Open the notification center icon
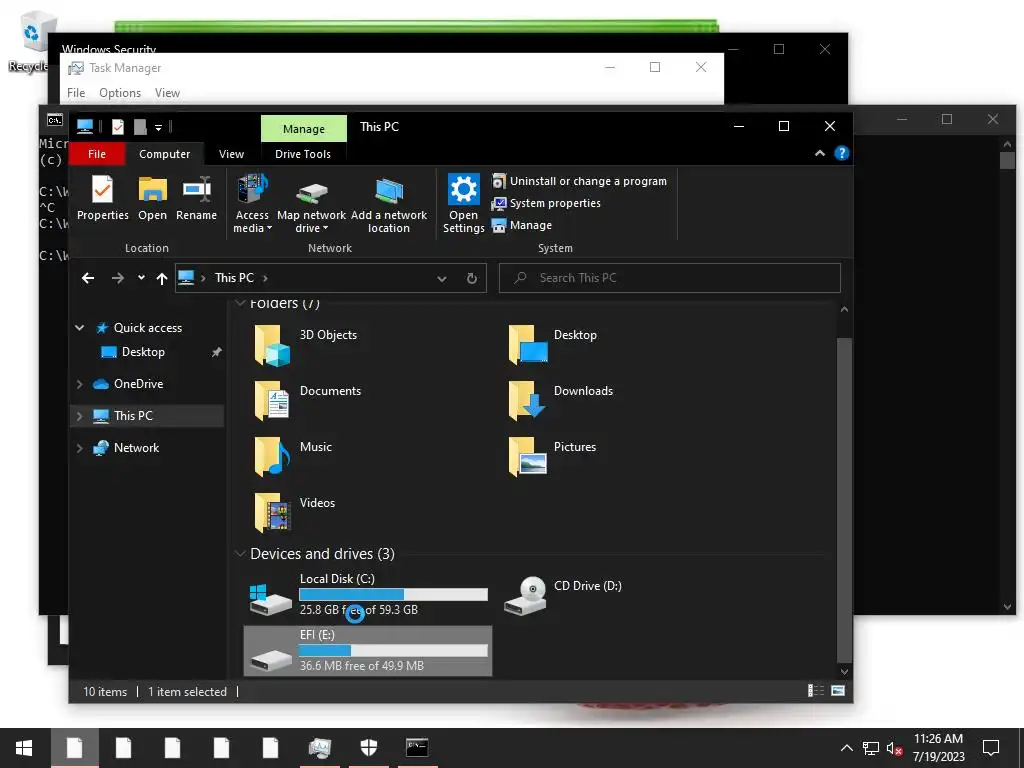Viewport: 1024px width, 768px height. [x=991, y=748]
